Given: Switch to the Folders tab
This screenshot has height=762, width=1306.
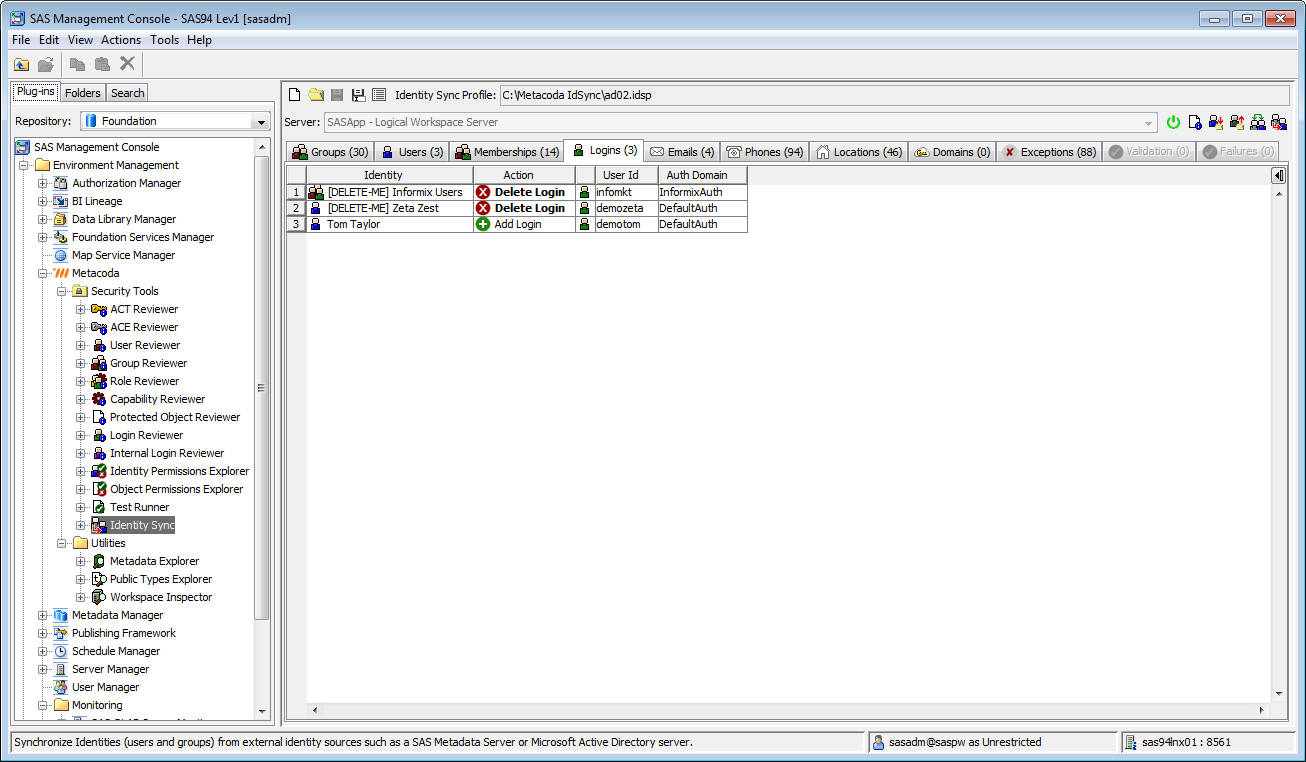Looking at the screenshot, I should 83,93.
